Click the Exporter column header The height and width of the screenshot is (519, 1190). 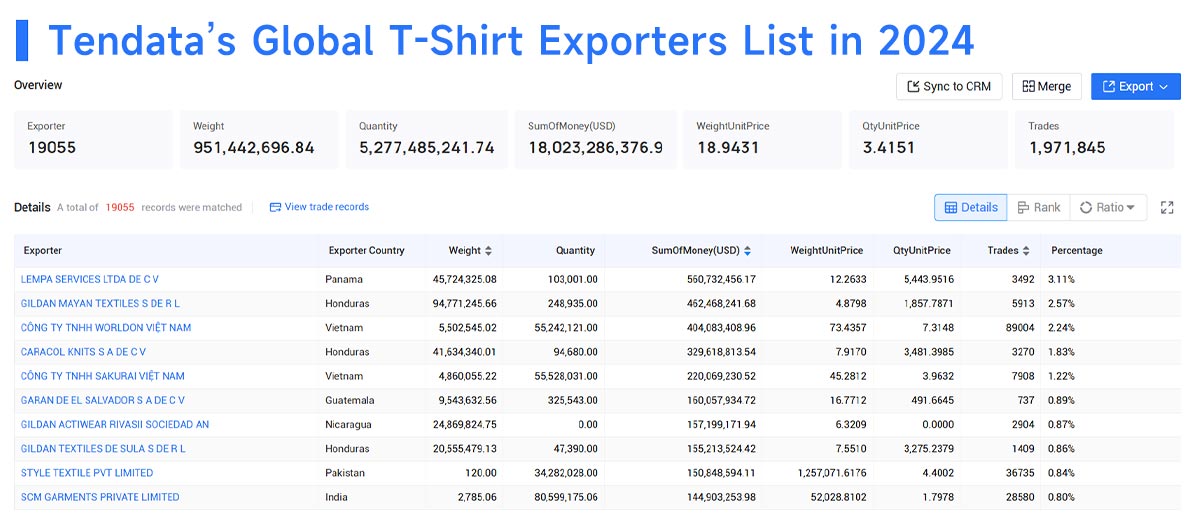42,250
